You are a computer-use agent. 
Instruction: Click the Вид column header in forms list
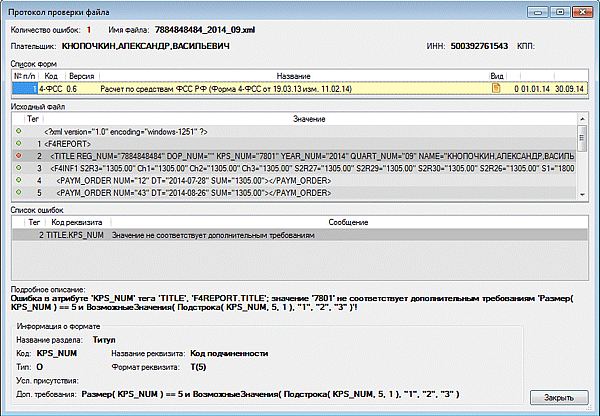coord(496,75)
